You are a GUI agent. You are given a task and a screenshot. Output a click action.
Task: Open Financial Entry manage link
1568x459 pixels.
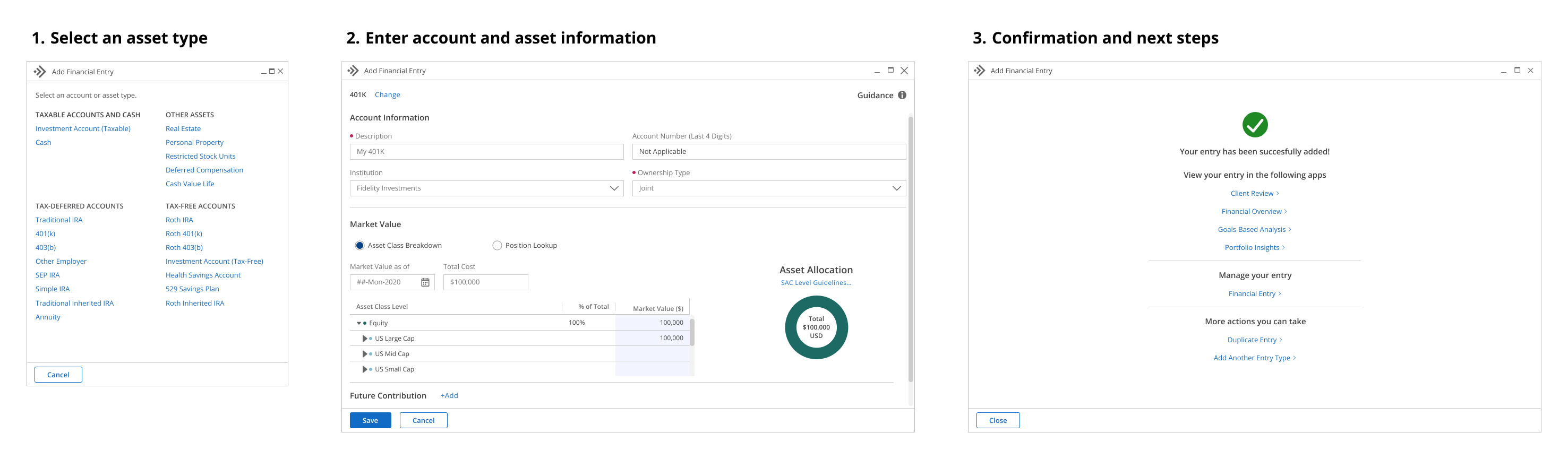(x=1255, y=295)
